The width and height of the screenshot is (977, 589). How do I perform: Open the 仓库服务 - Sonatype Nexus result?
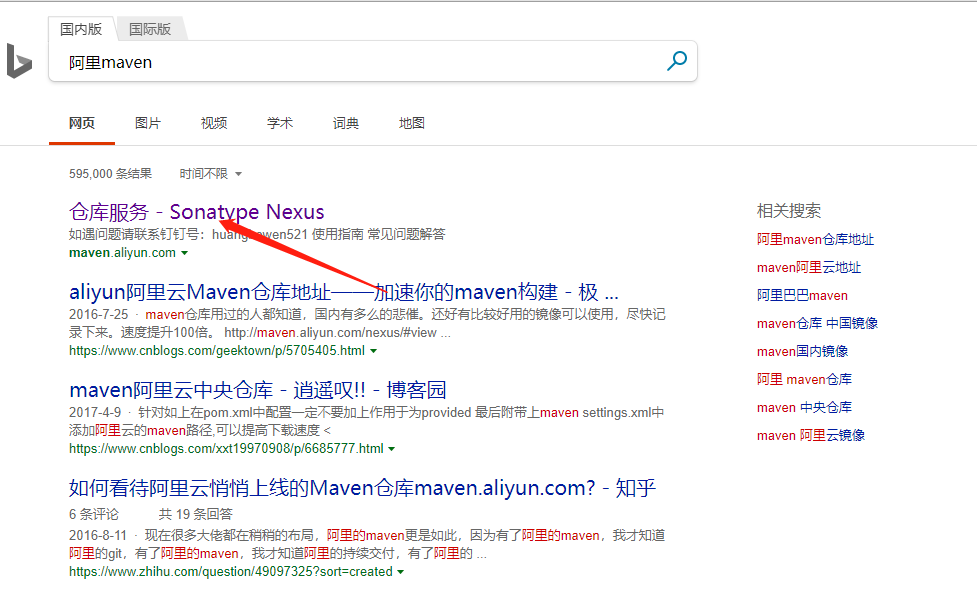(x=196, y=212)
